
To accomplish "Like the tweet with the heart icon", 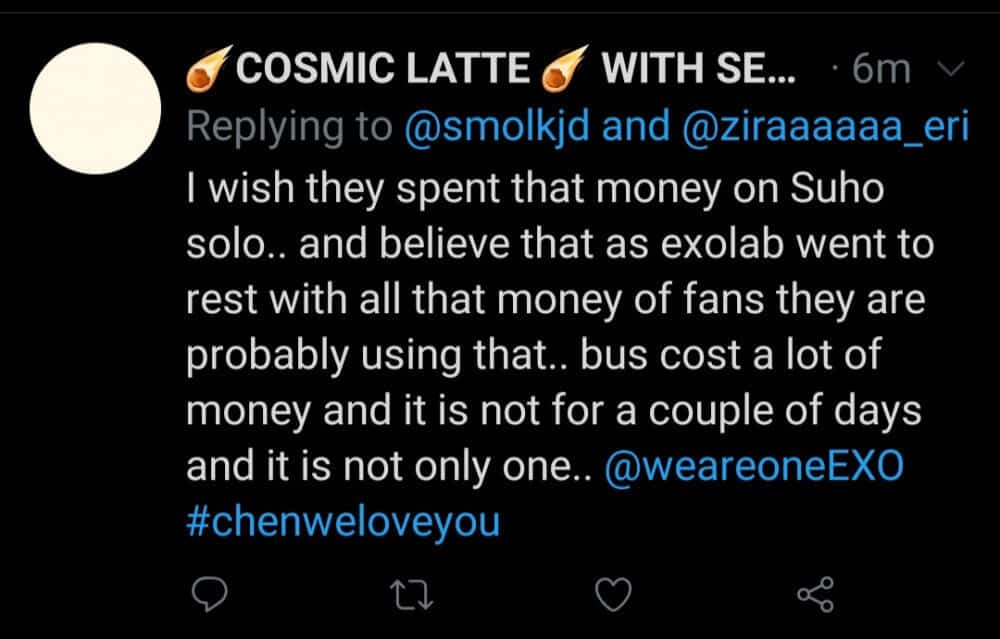I will coord(612,596).
